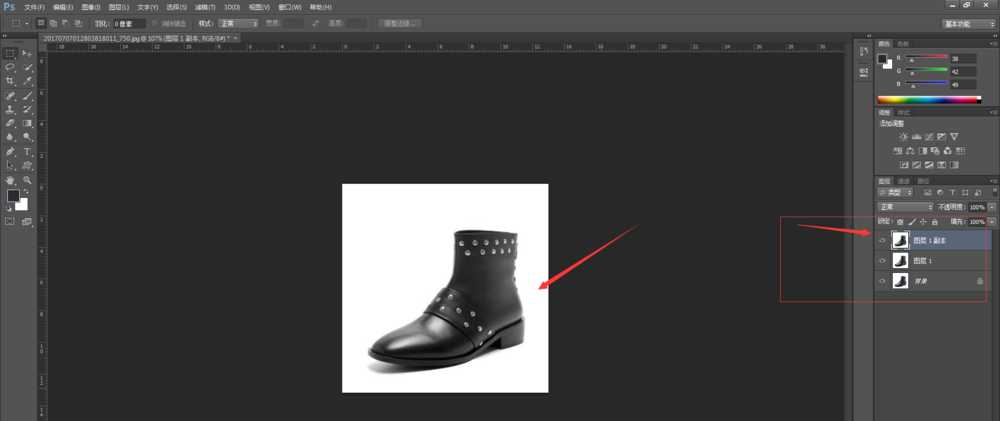
Task: Select the Zoom tool in toolbox
Action: click(27, 180)
